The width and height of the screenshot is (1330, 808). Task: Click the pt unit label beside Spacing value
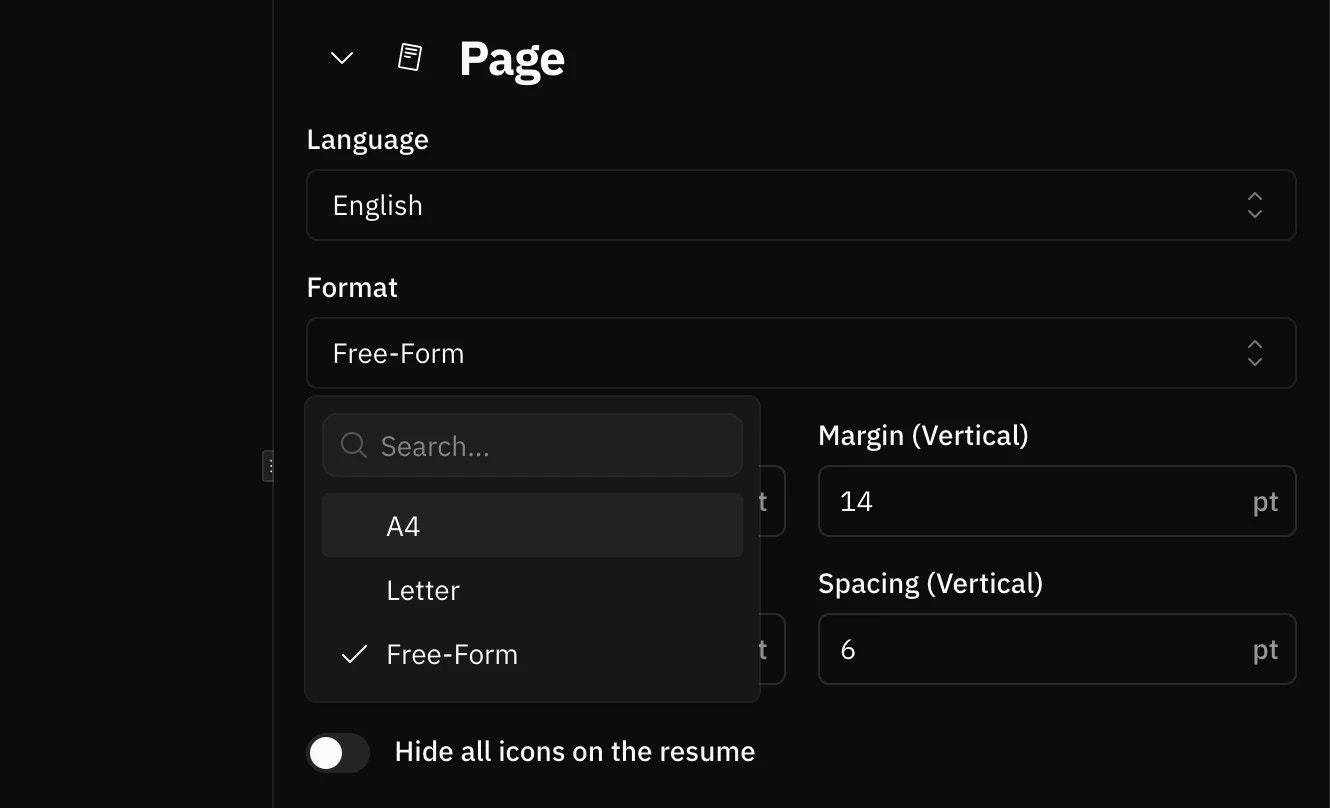(1265, 649)
